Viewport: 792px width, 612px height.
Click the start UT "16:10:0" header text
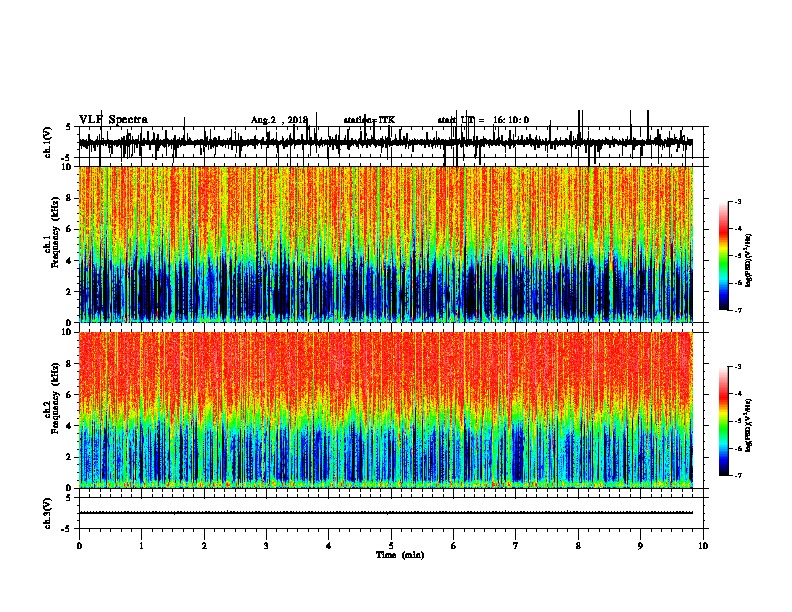511,120
